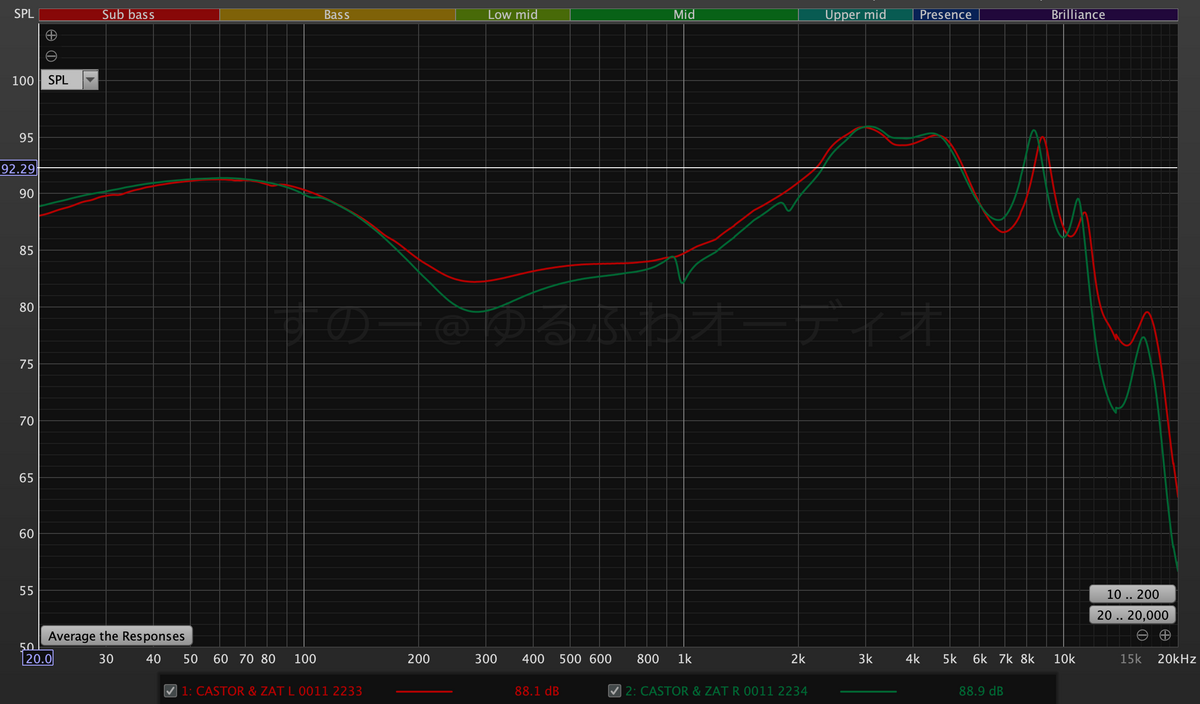Viewport: 1200px width, 704px height.
Task: Zoom in horizontal axis plus icon
Action: (1164, 635)
